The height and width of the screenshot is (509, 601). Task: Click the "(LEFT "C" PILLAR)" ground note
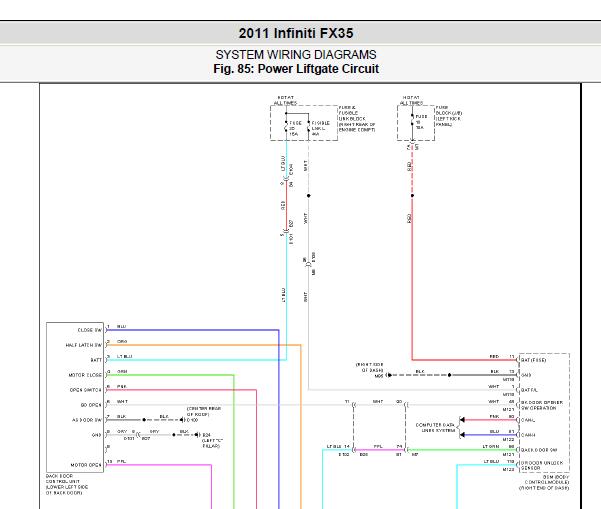[x=212, y=443]
